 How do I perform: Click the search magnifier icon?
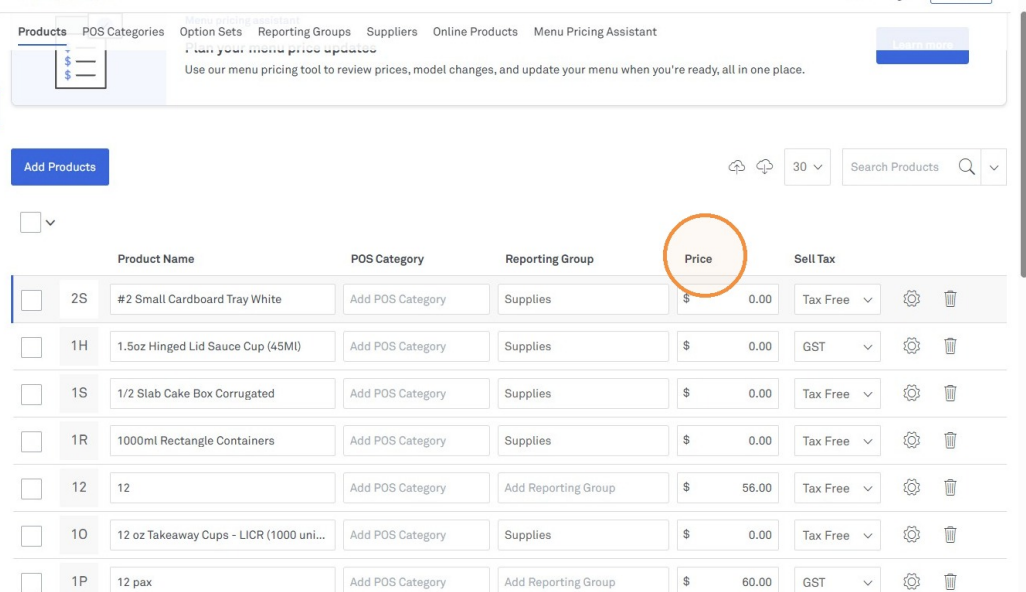point(966,167)
